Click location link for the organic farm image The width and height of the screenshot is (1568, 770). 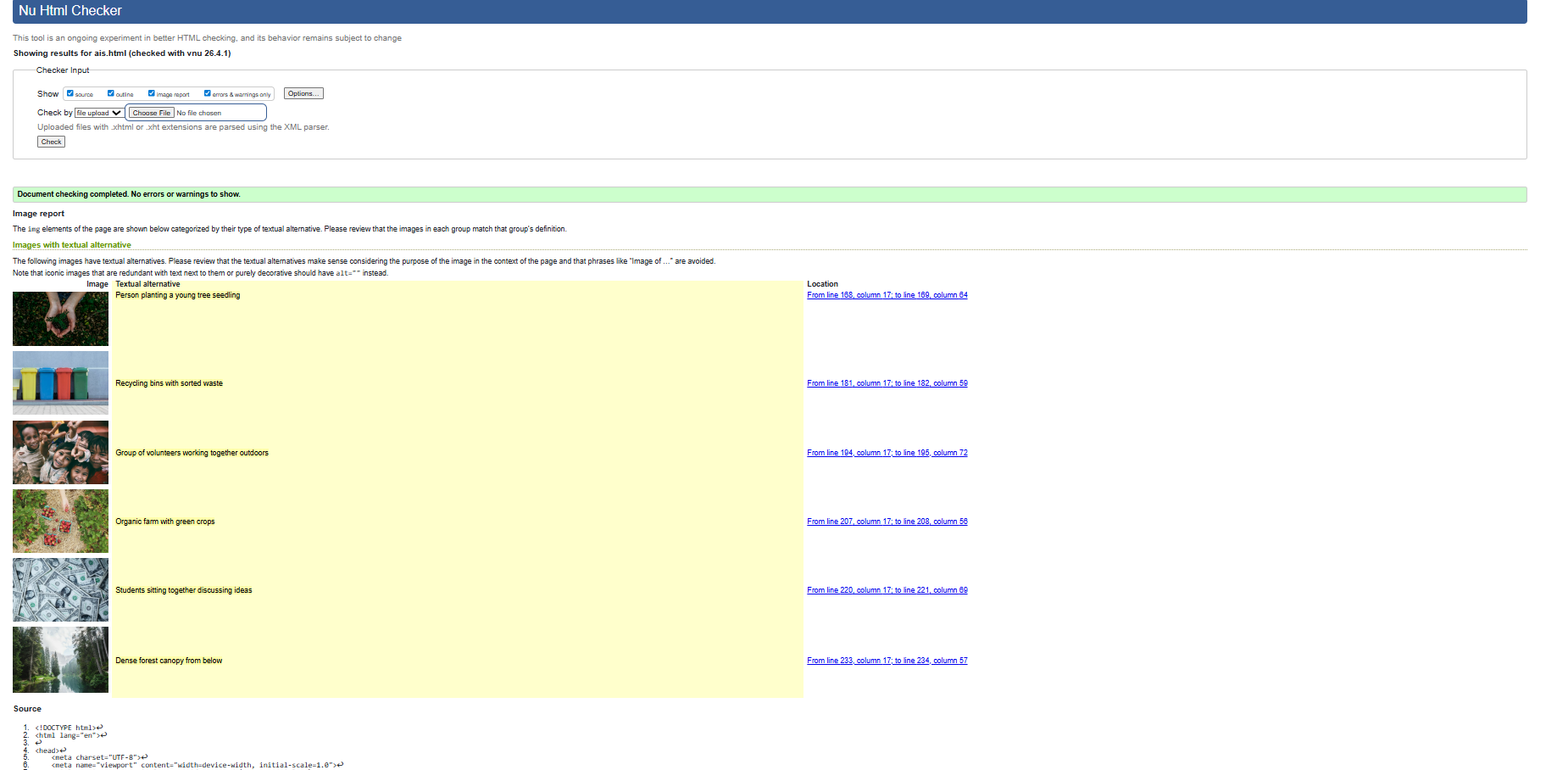(x=887, y=521)
